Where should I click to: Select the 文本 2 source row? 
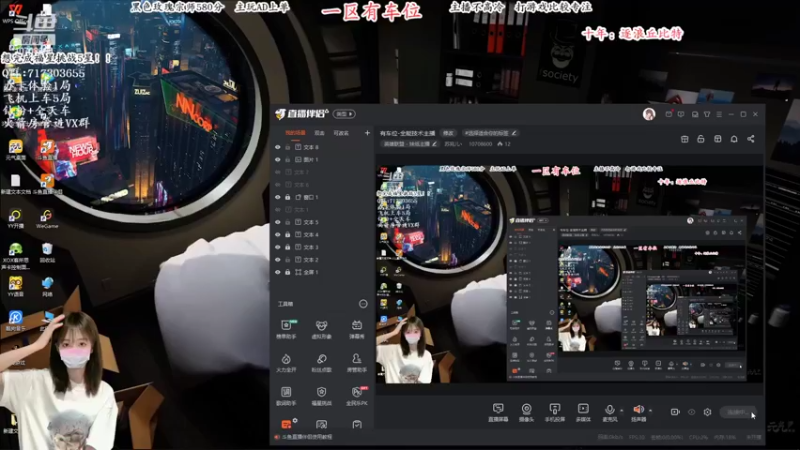(x=322, y=260)
